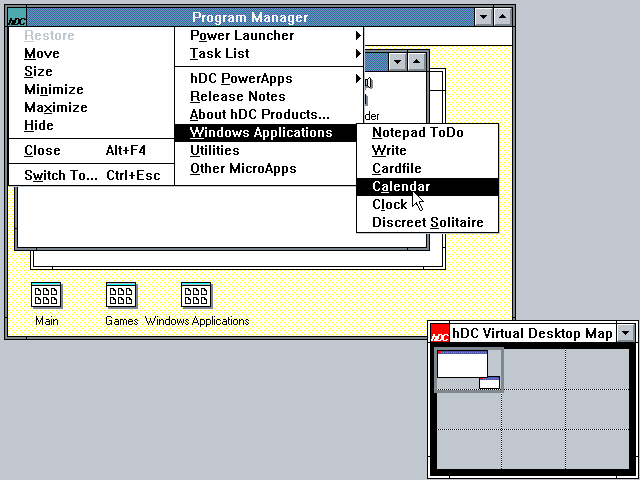
Task: Open the Utilities menu entry
Action: click(x=266, y=150)
